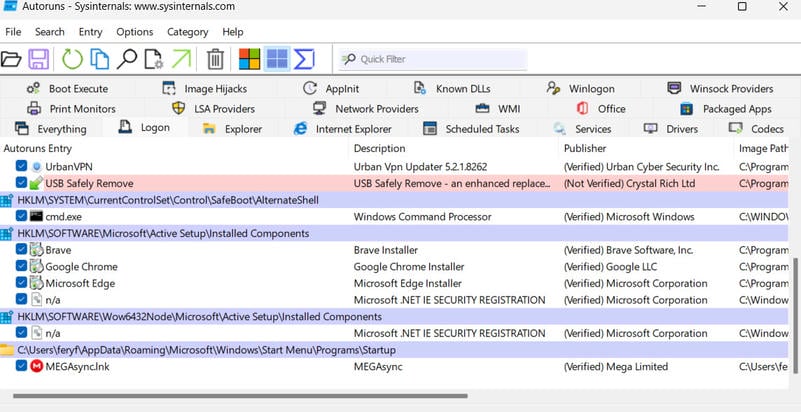Open the Packaged Apps tab

725,109
